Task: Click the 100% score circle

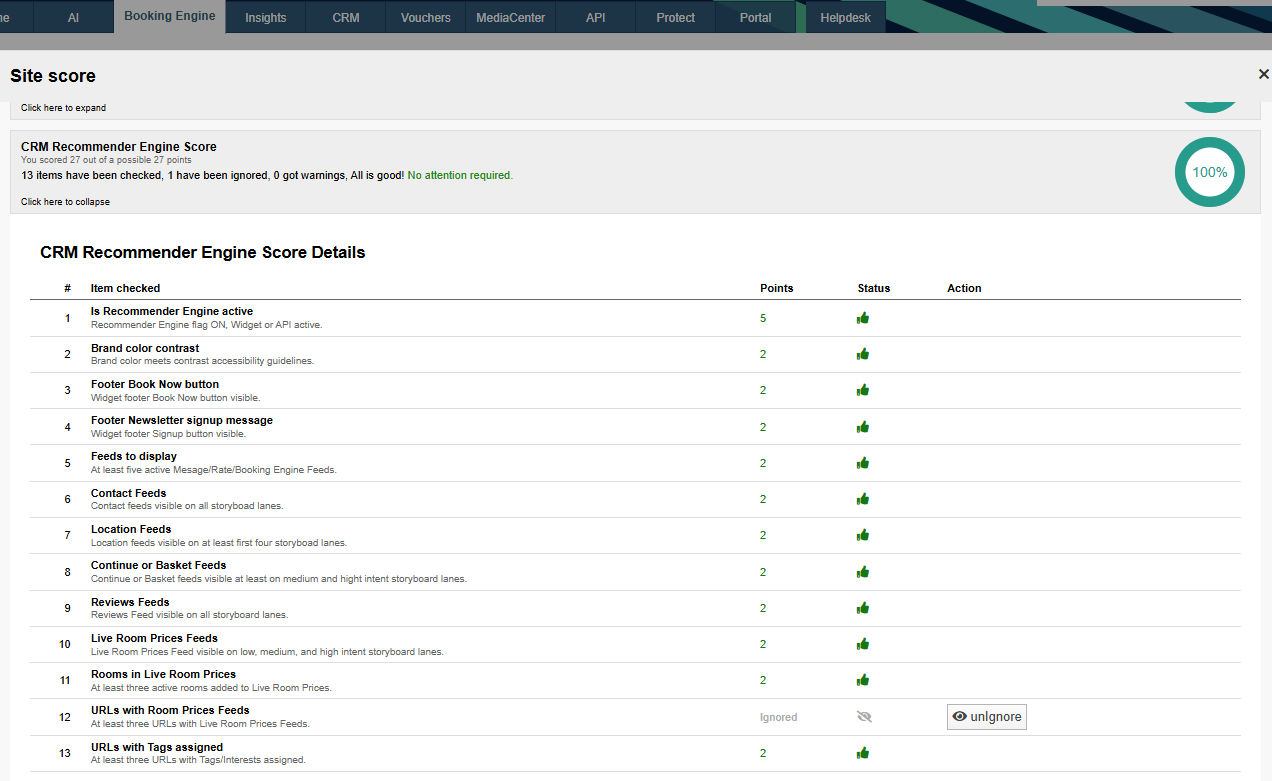Action: click(1210, 172)
